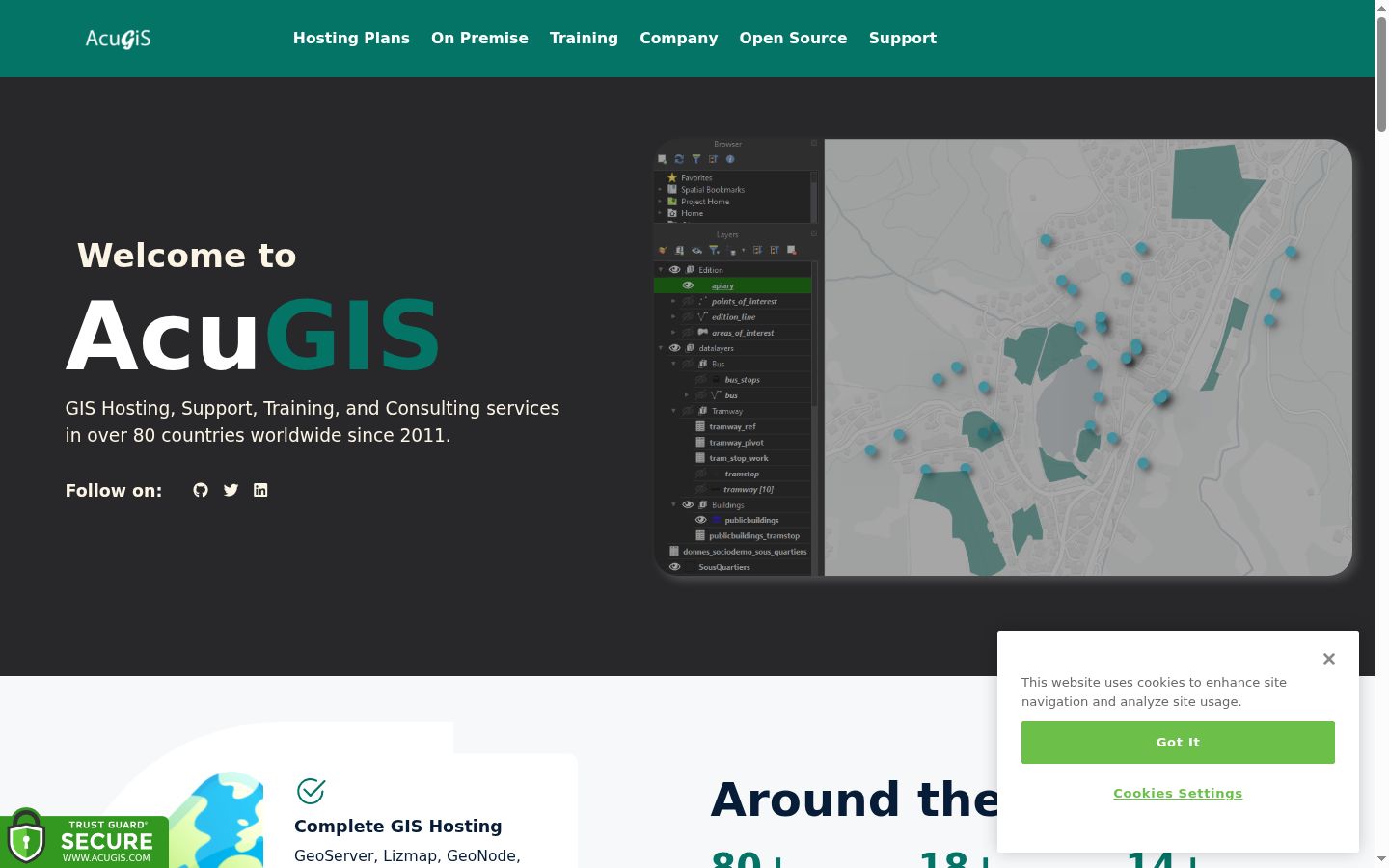This screenshot has height=868, width=1389.
Task: Go to the Training menu item
Action: [584, 39]
